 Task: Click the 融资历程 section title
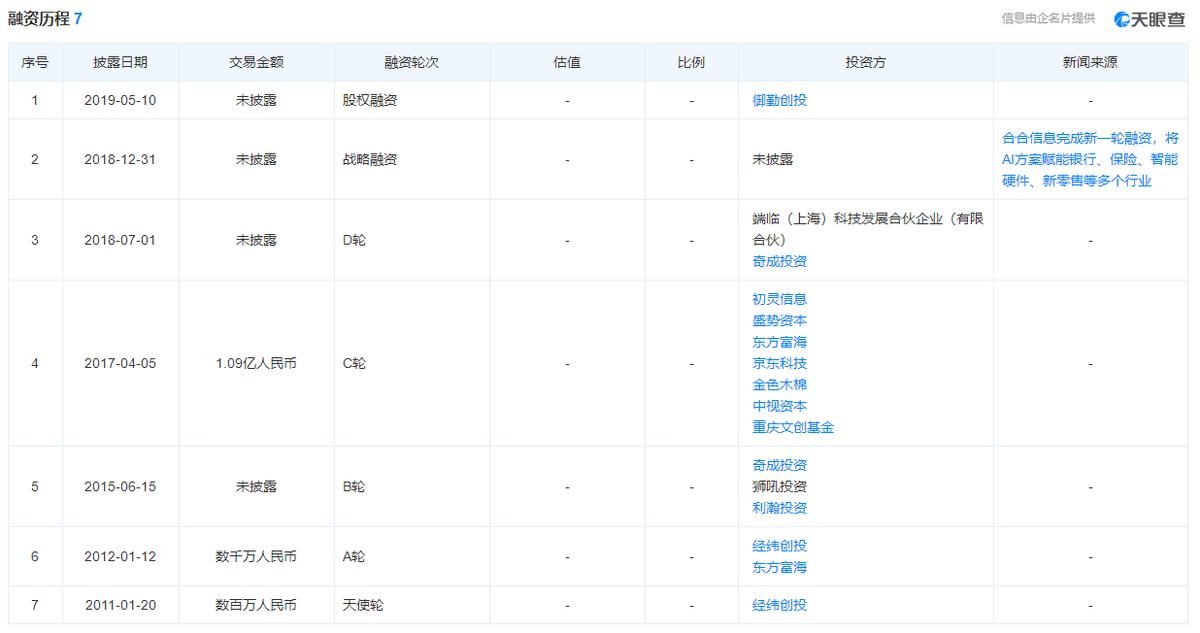(x=39, y=19)
